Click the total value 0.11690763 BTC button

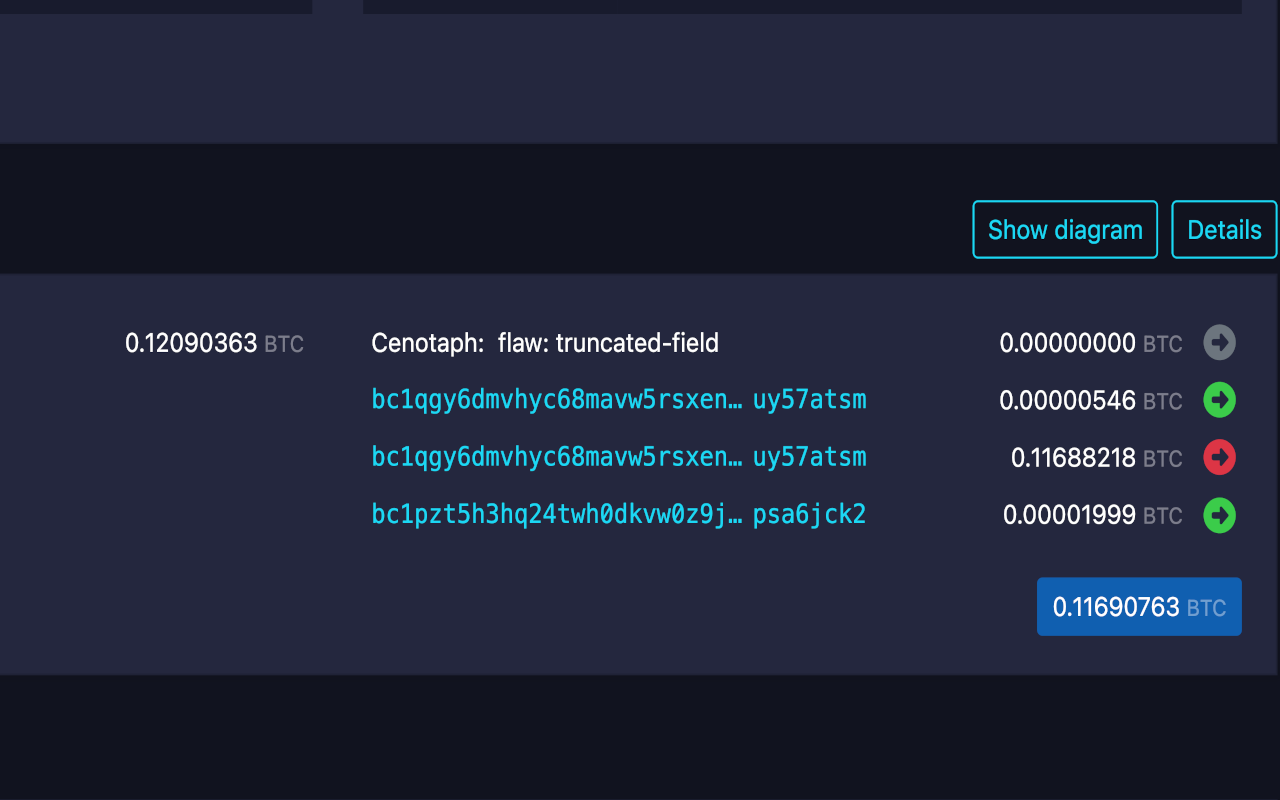(1138, 606)
